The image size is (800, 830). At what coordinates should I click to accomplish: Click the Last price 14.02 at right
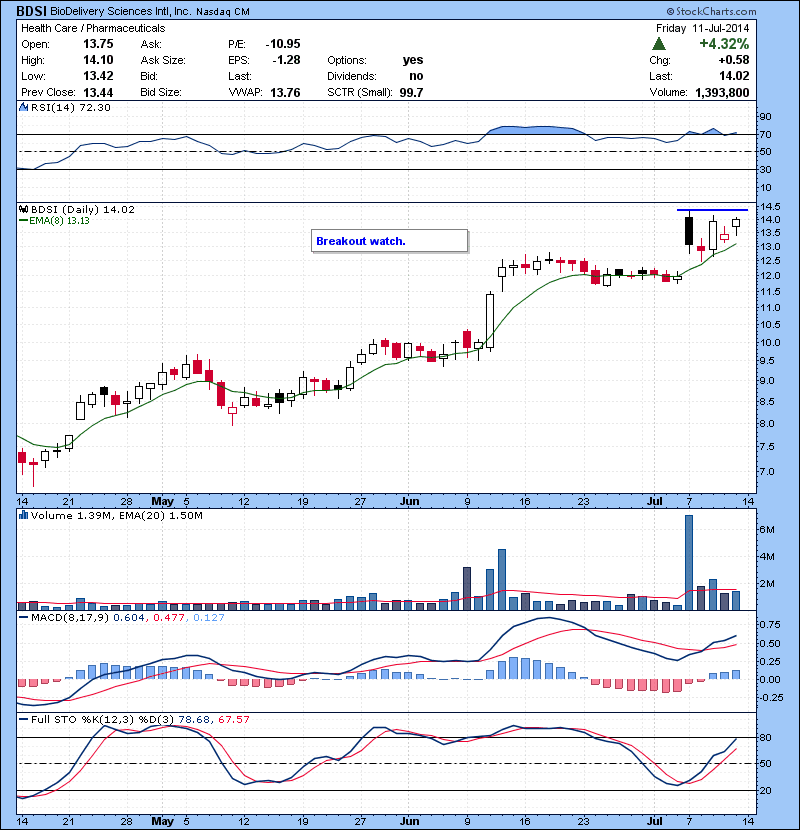point(734,76)
